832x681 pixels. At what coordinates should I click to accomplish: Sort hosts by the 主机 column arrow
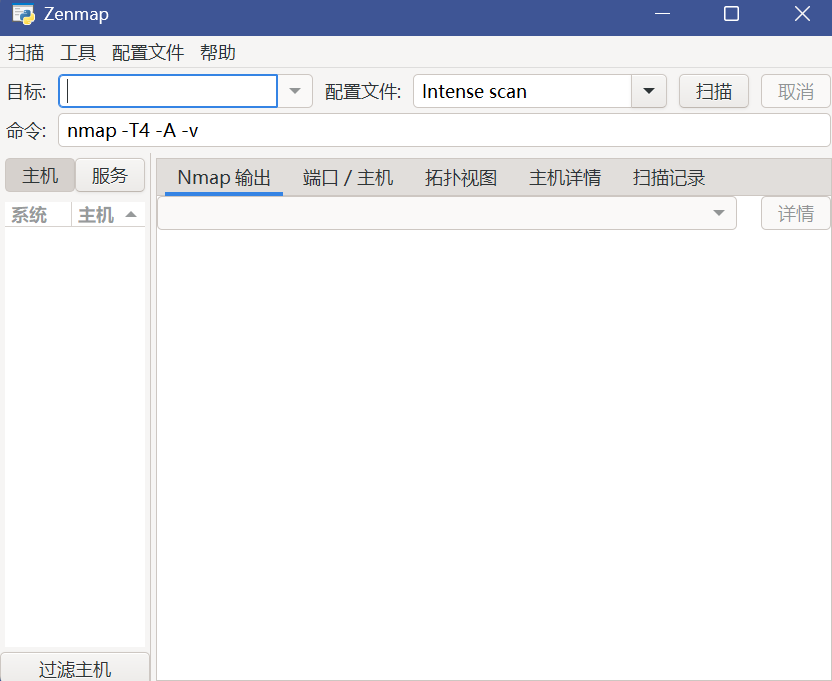click(x=131, y=215)
